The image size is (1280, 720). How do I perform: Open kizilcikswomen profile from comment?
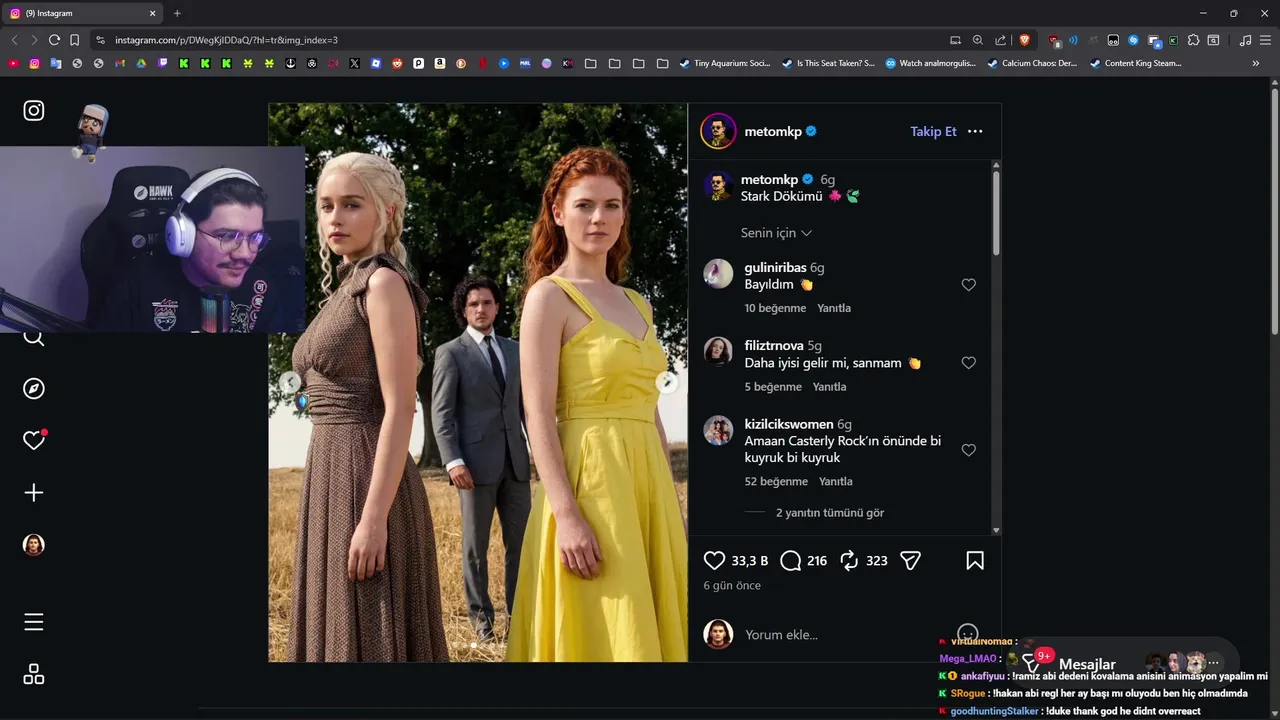click(x=789, y=424)
